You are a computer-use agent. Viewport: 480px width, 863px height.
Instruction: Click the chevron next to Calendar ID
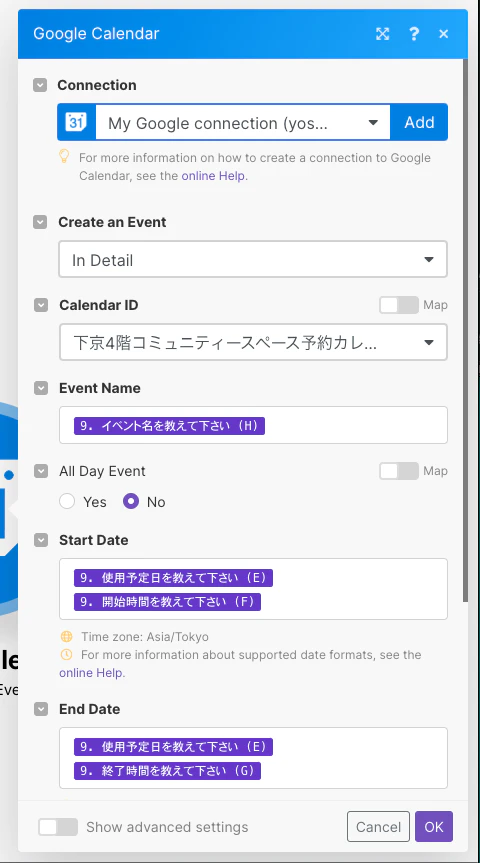pos(41,305)
